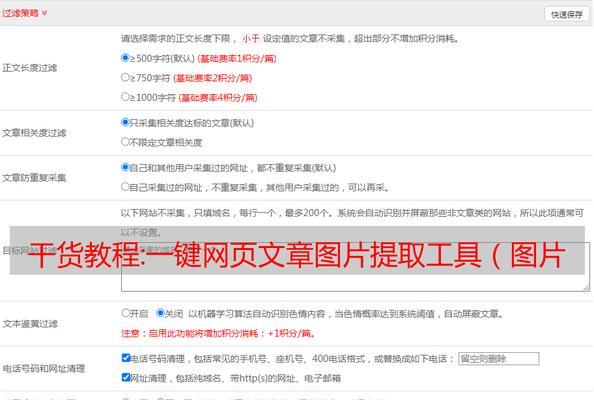This screenshot has width=594, height=400.
Task: Click the red 注意：启用此功能将增加积分消耗 note
Action: [x=219, y=333]
